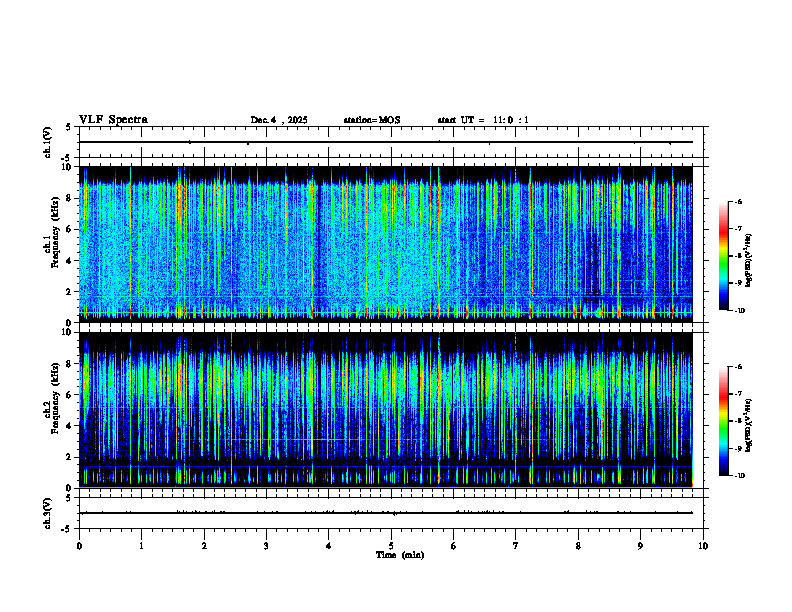
Task: Click time axis tick label "7"
Action: 516,546
